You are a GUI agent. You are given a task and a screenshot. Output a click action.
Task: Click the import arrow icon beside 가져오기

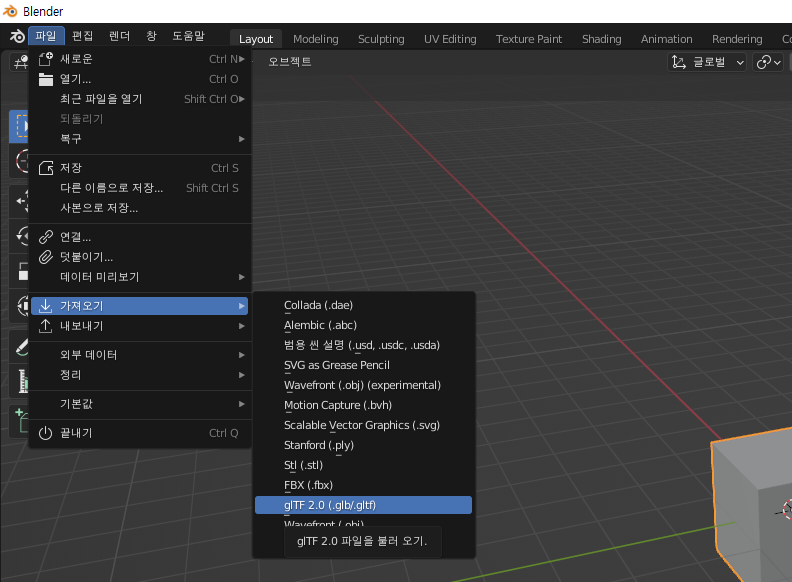tap(46, 306)
